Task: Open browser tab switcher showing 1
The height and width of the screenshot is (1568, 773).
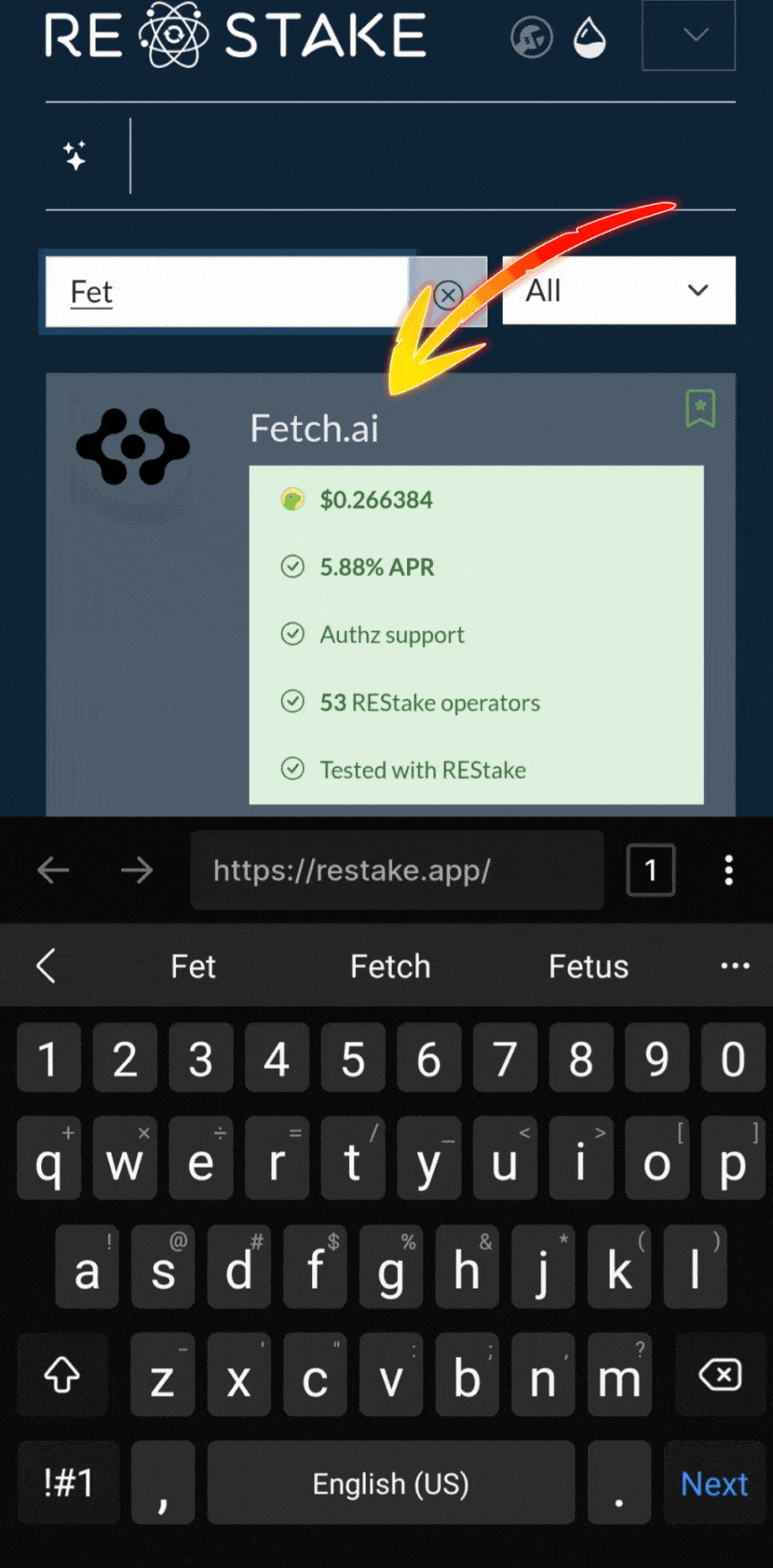Action: click(x=650, y=870)
